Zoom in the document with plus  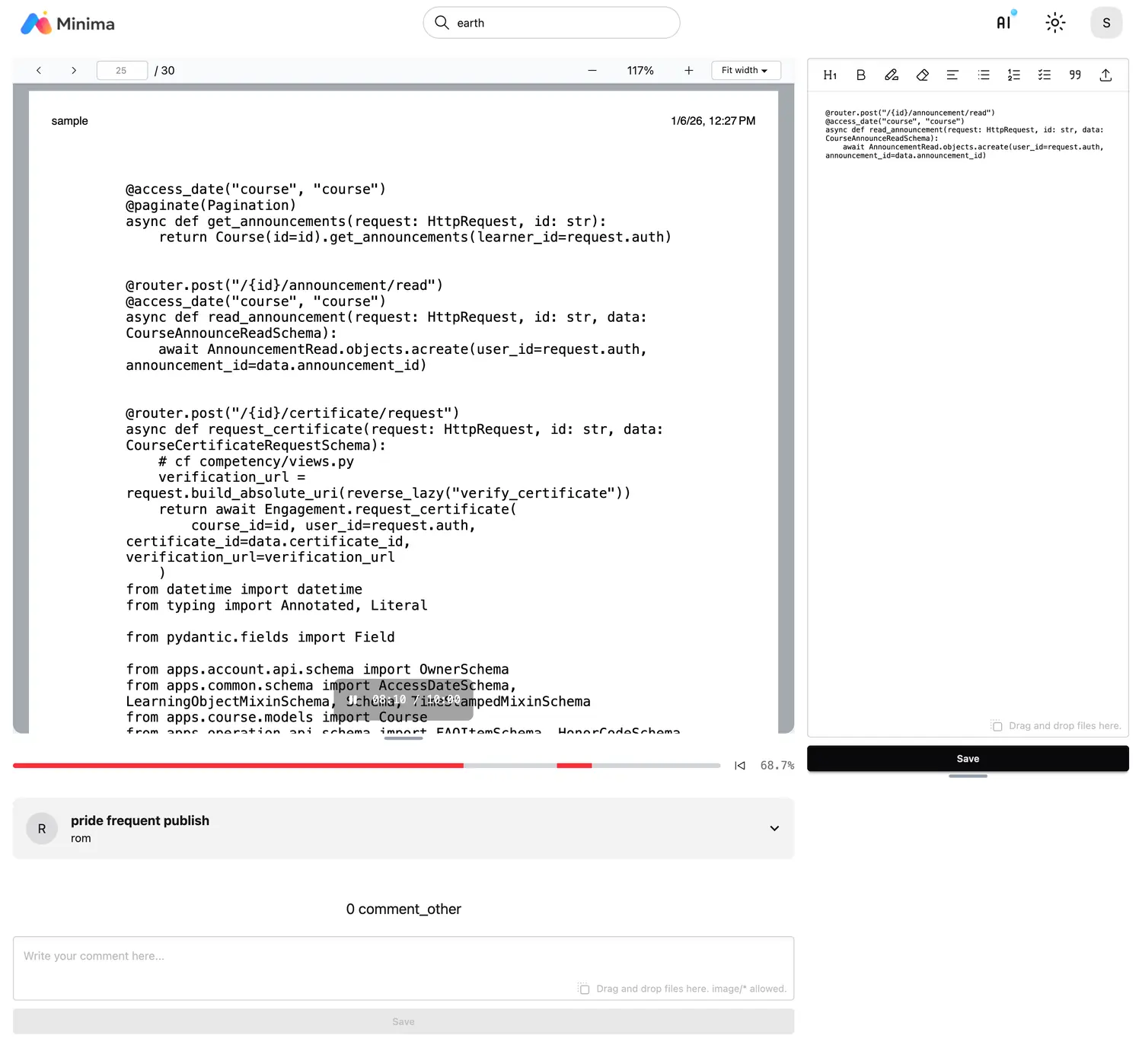(x=688, y=71)
